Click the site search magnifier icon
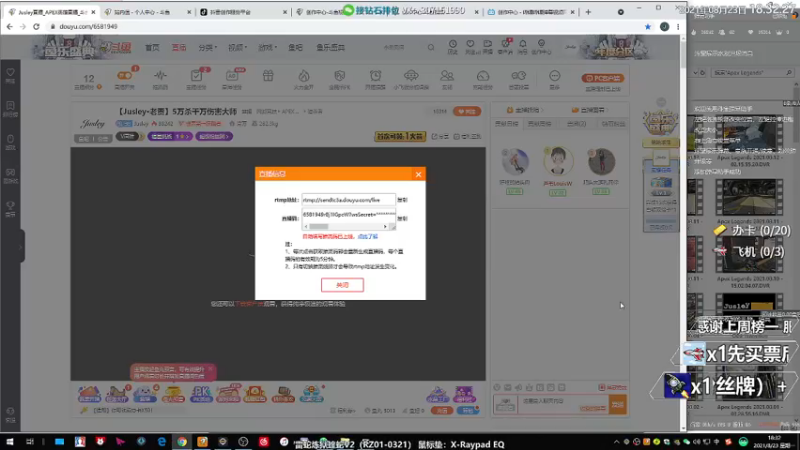 point(431,47)
